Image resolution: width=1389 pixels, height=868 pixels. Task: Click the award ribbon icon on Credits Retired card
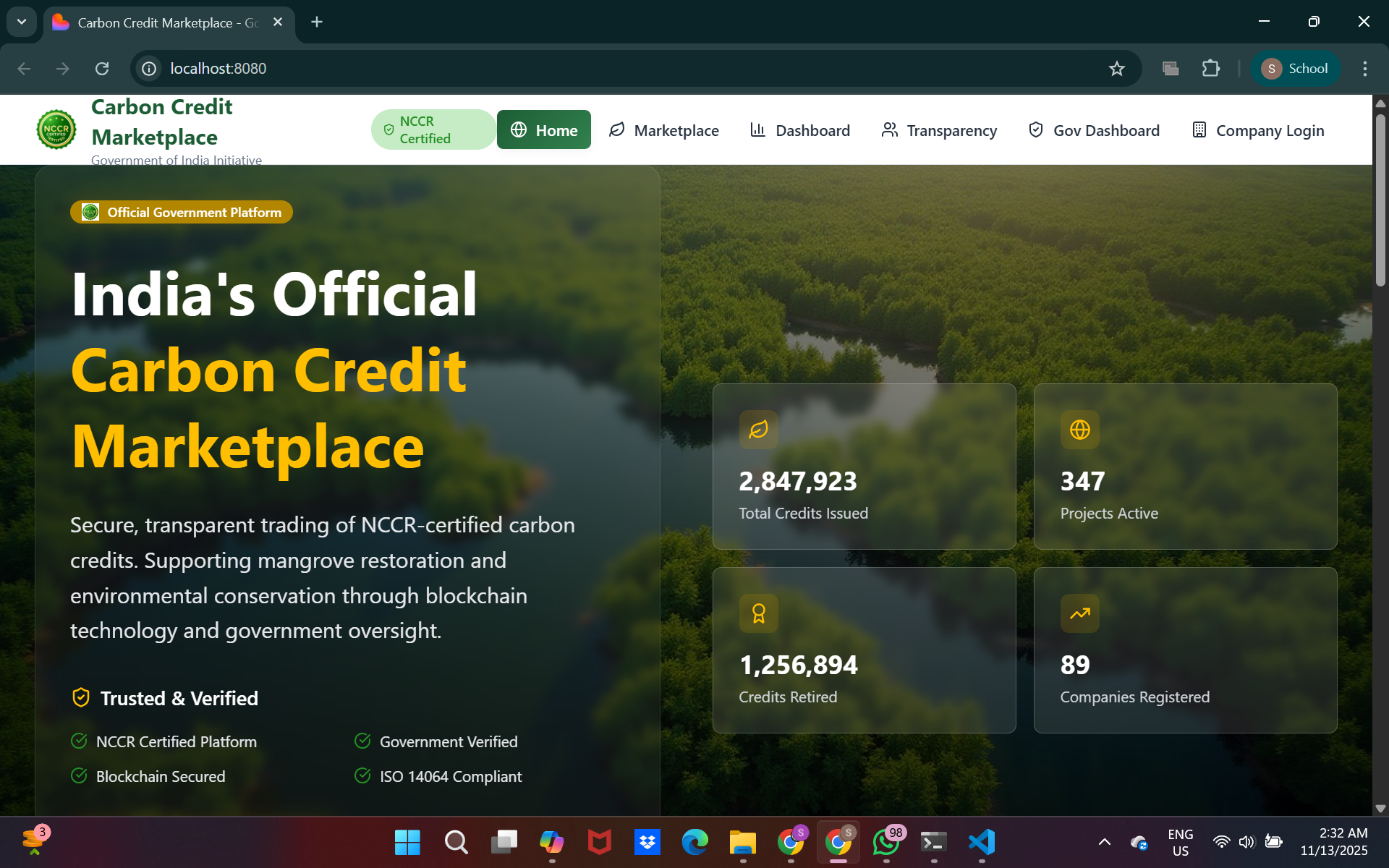(x=758, y=613)
